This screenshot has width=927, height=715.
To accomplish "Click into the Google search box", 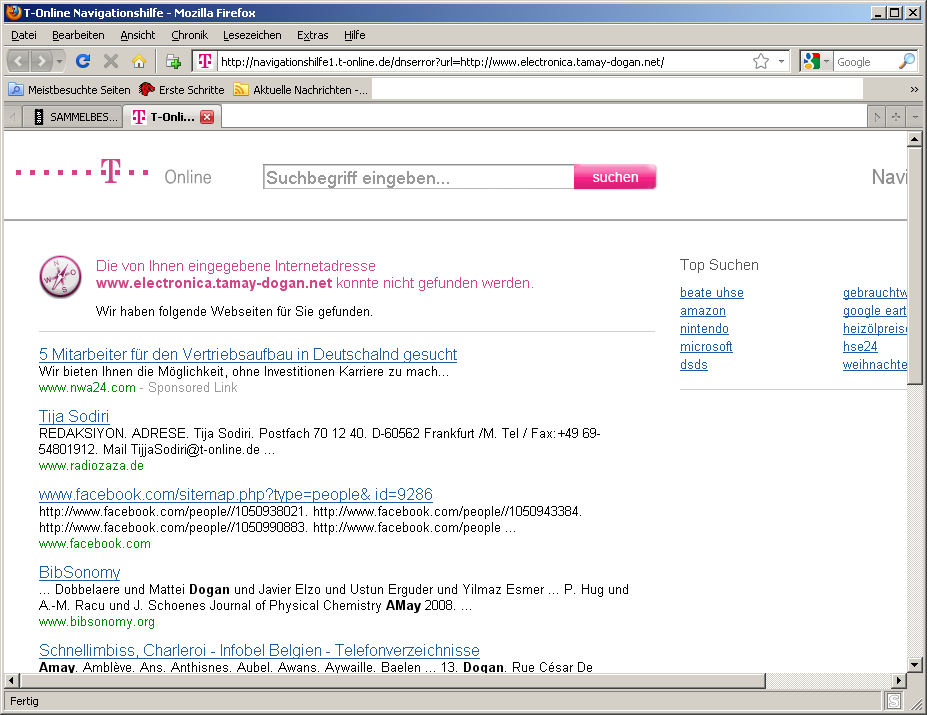I will pos(865,62).
